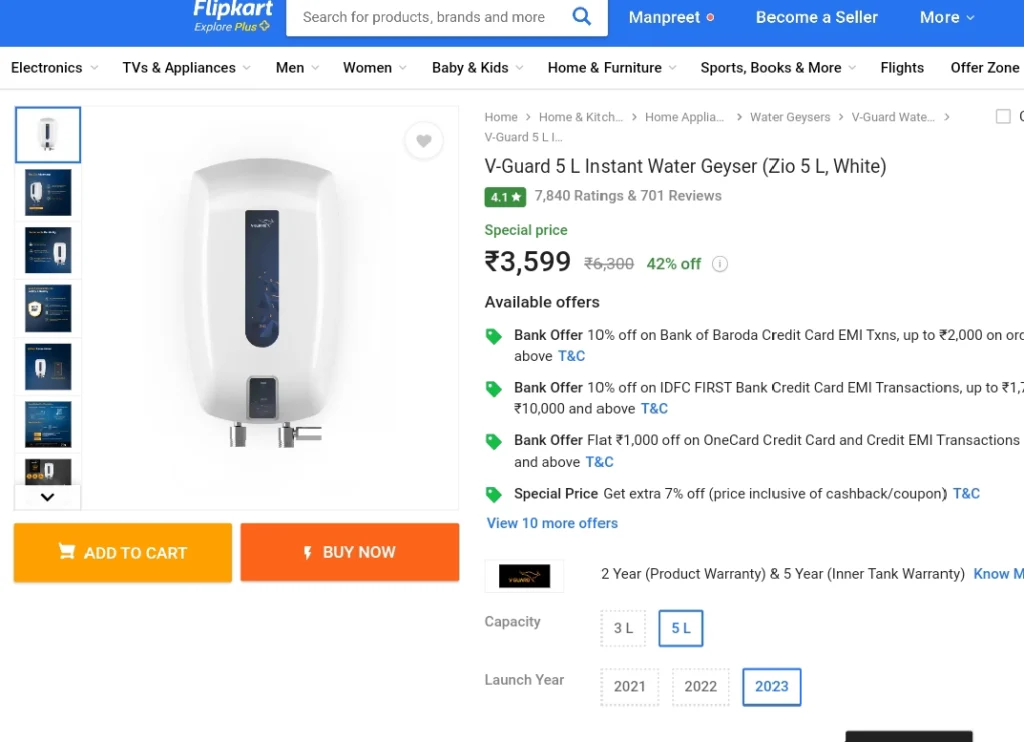Viewport: 1024px width, 742px height.
Task: Click the Flipkart logo
Action: (x=233, y=9)
